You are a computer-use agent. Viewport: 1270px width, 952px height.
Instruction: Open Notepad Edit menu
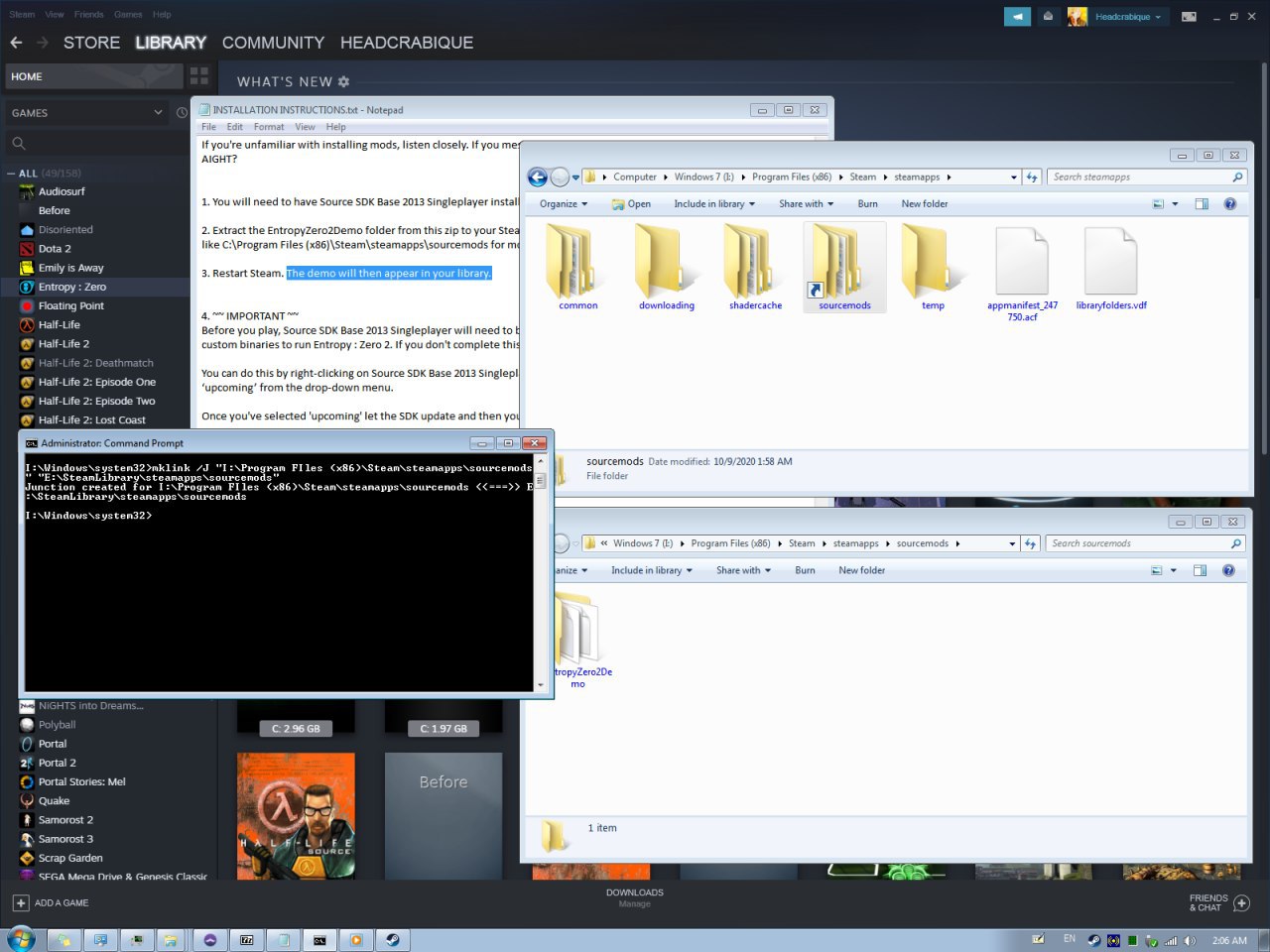234,127
